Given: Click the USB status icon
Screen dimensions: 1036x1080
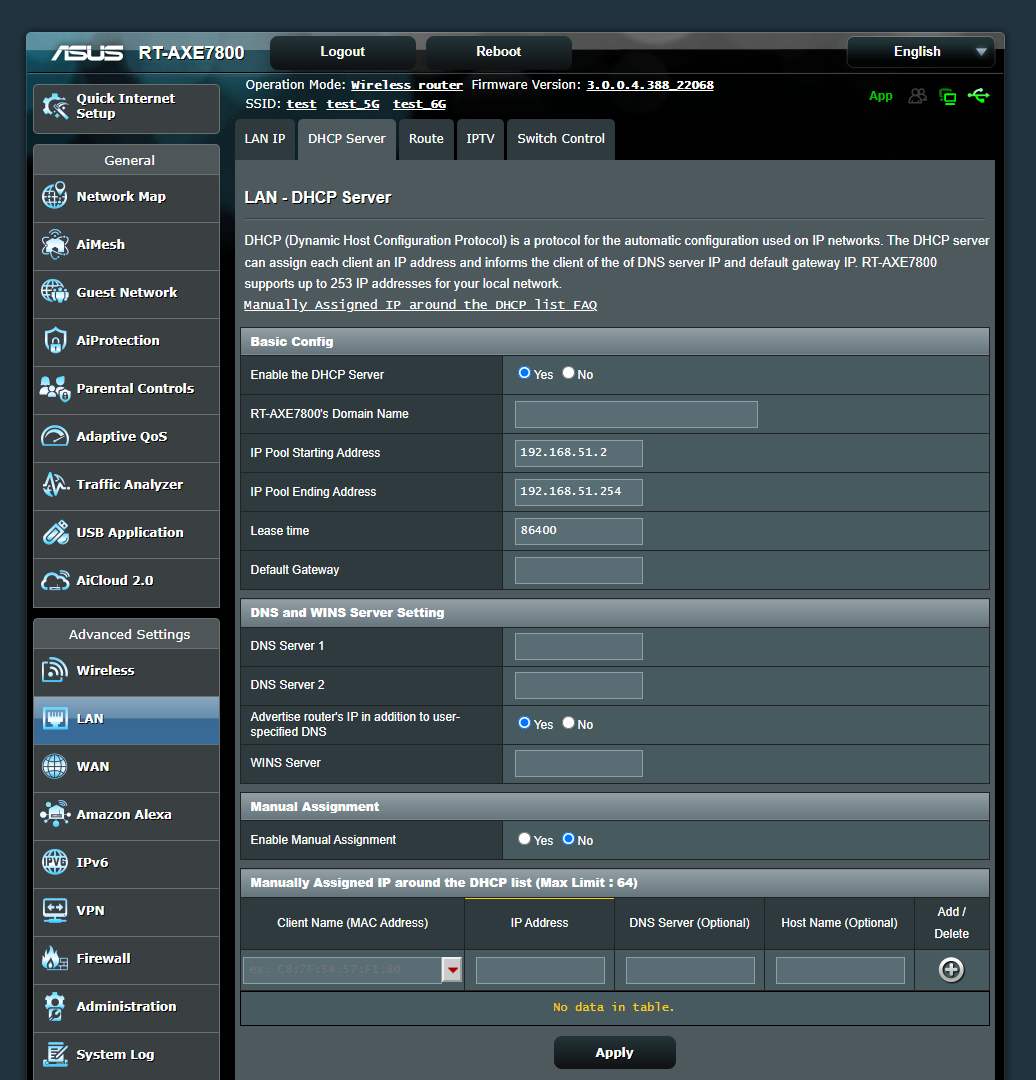Looking at the screenshot, I should pos(978,96).
